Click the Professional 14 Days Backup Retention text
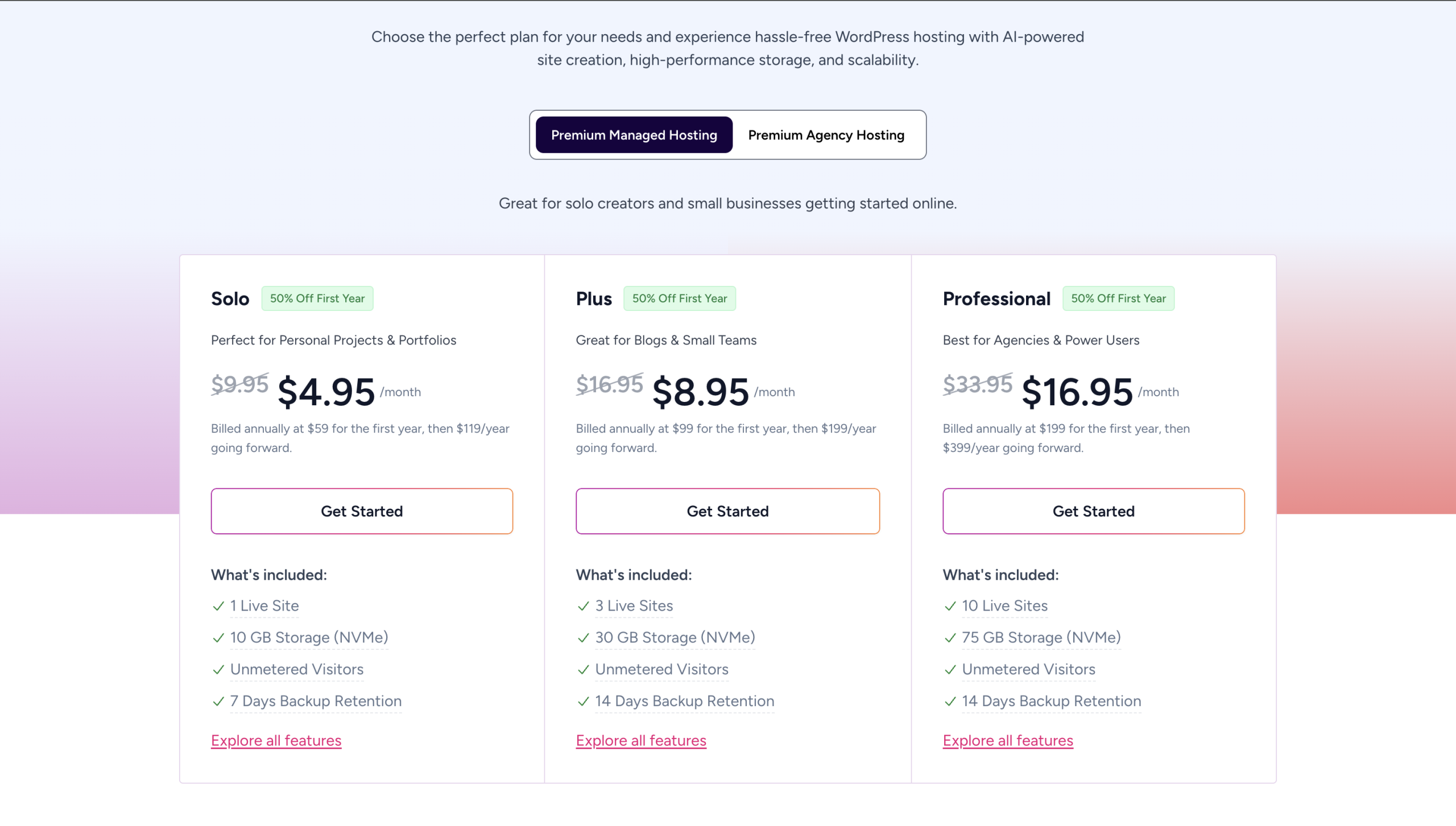Image resolution: width=1456 pixels, height=826 pixels. (x=1051, y=701)
